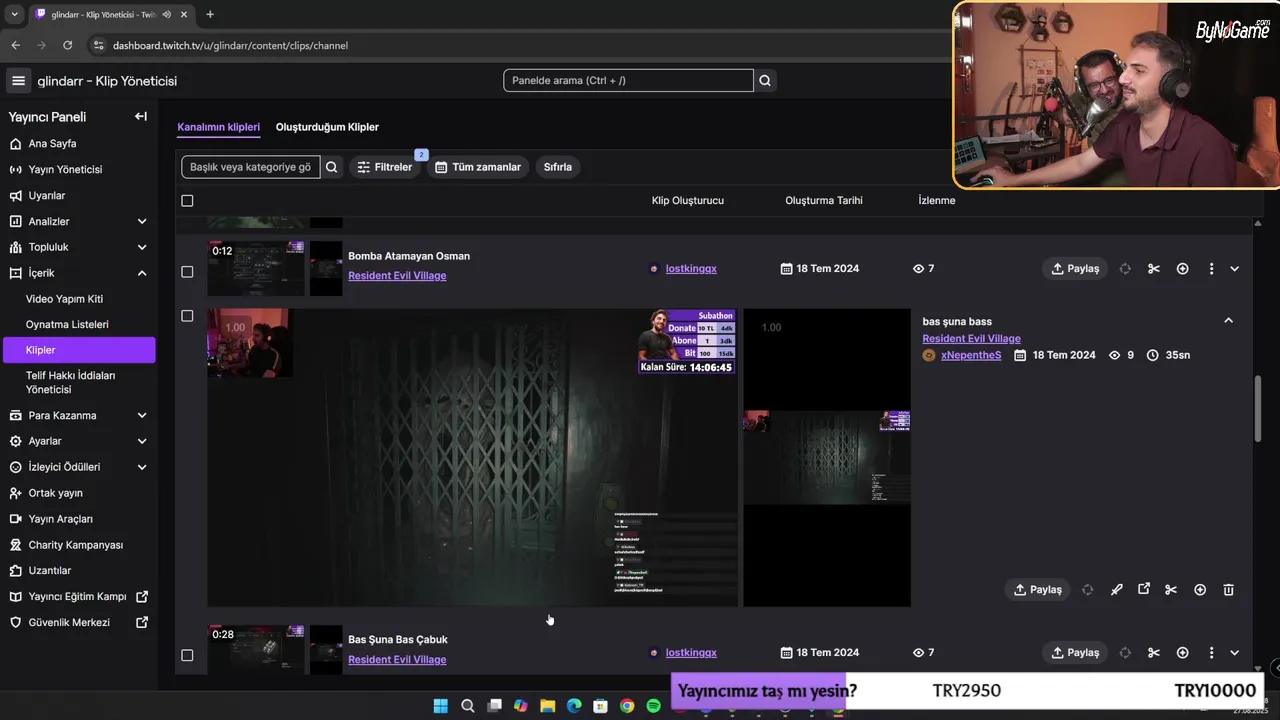Open xNepentheS creator profile link
This screenshot has height=720, width=1280.
pyautogui.click(x=971, y=355)
